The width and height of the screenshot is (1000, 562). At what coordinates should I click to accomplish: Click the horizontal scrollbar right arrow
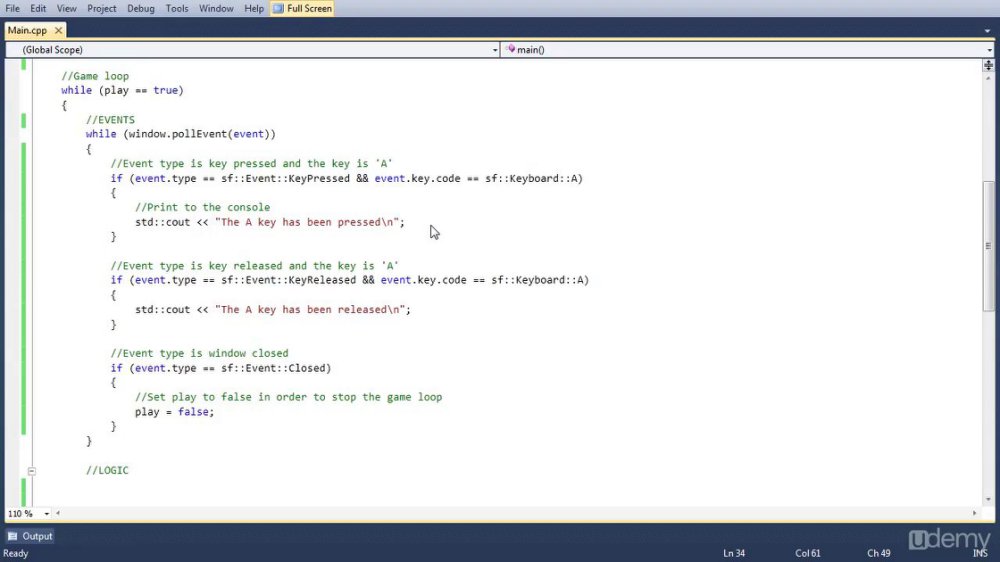pos(974,513)
